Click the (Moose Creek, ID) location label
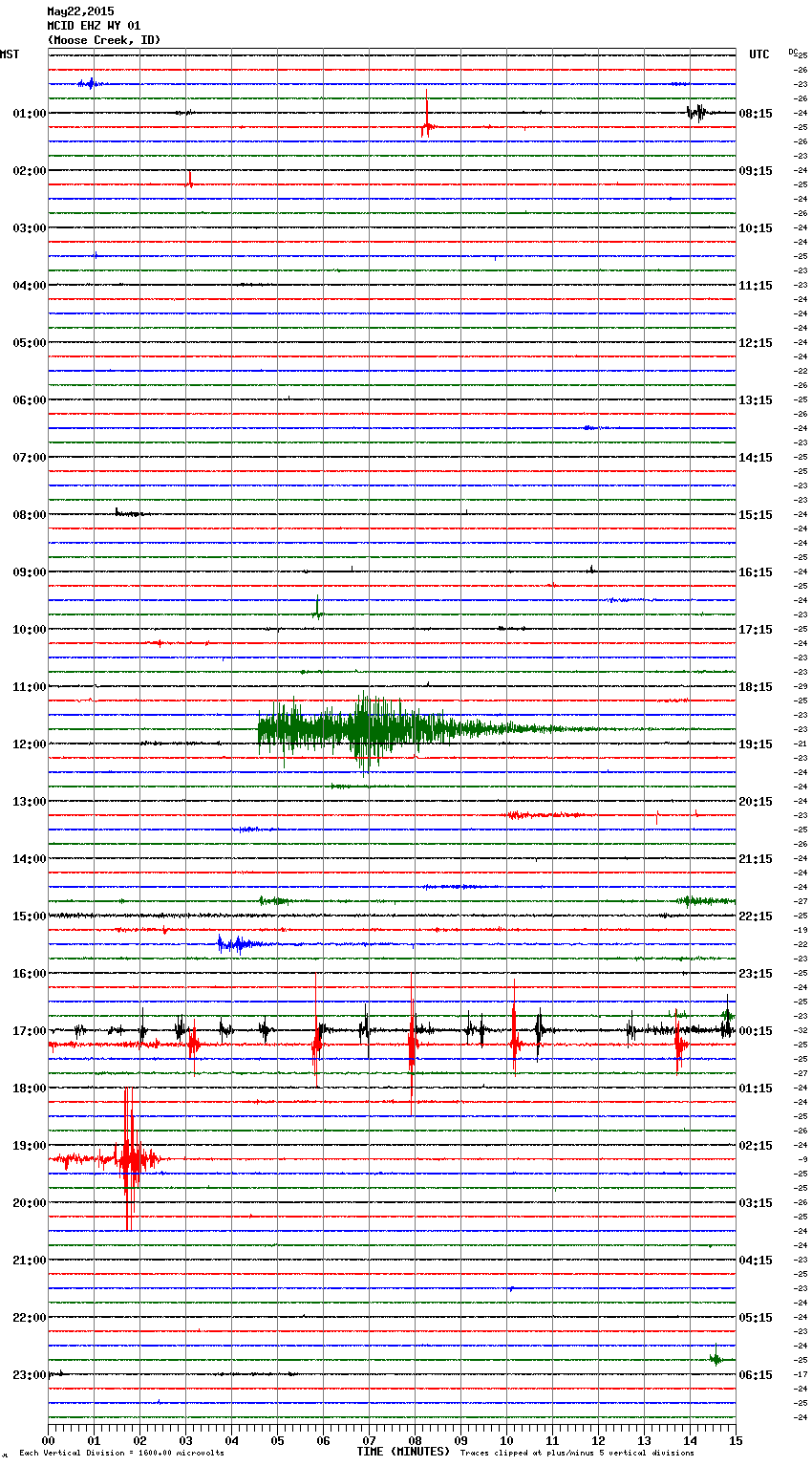This screenshot has width=812, height=1466. [x=104, y=40]
